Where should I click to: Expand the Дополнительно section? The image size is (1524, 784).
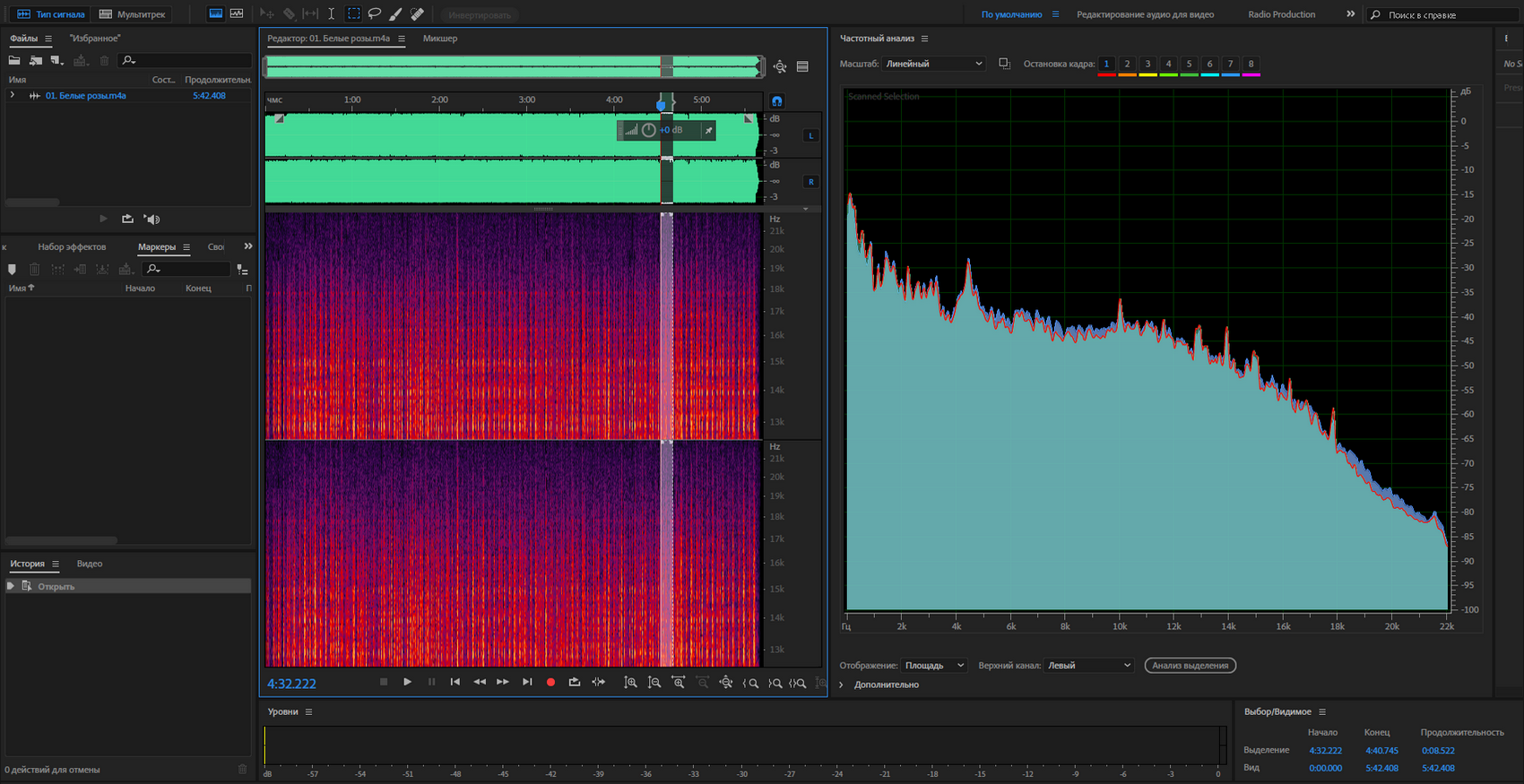886,685
